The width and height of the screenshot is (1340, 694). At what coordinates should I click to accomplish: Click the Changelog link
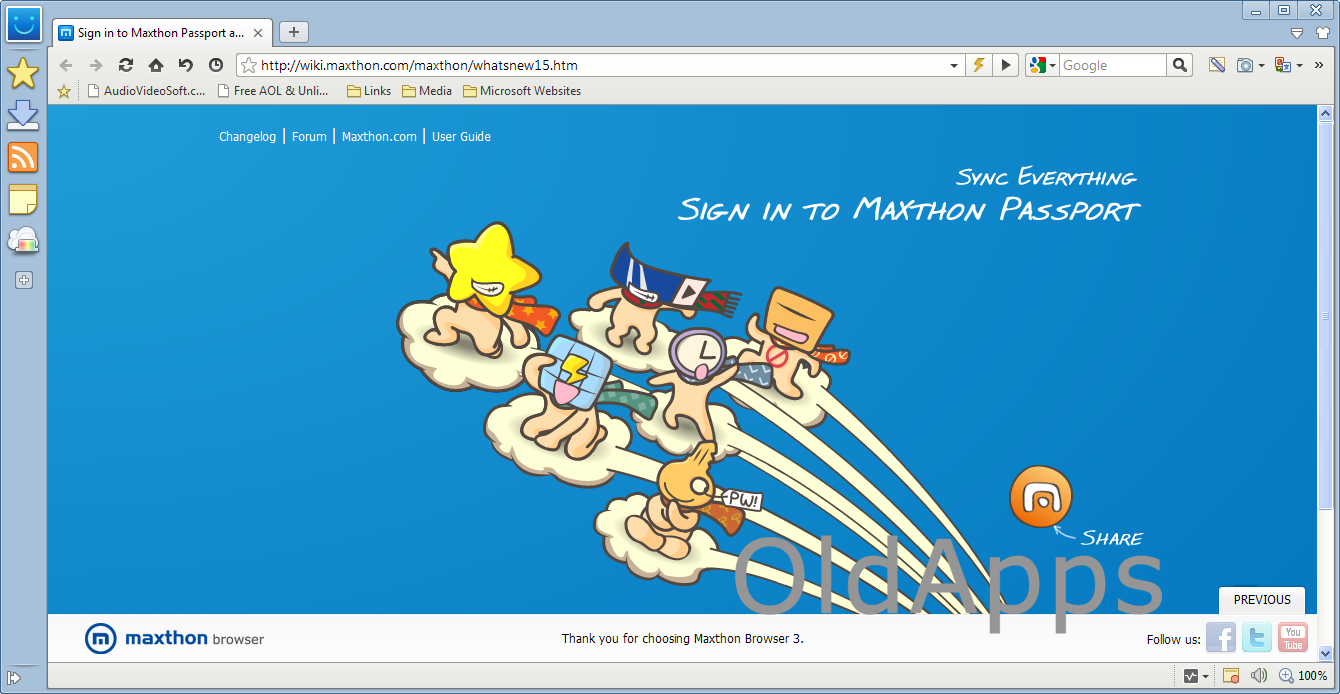pyautogui.click(x=247, y=137)
